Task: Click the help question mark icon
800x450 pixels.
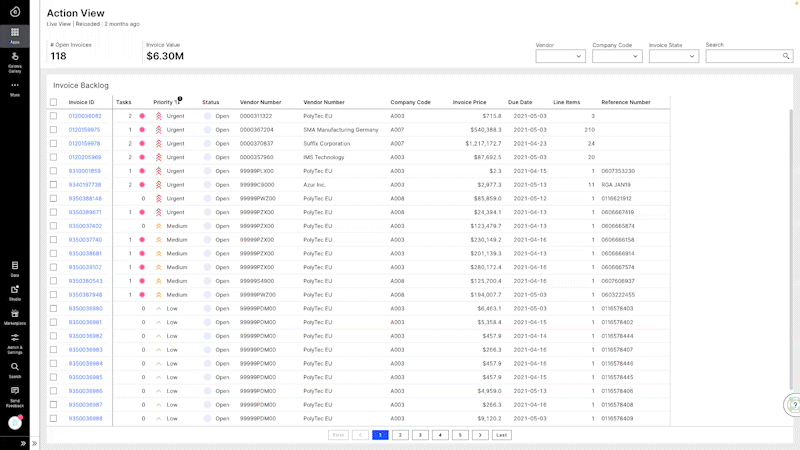Action: pos(793,405)
